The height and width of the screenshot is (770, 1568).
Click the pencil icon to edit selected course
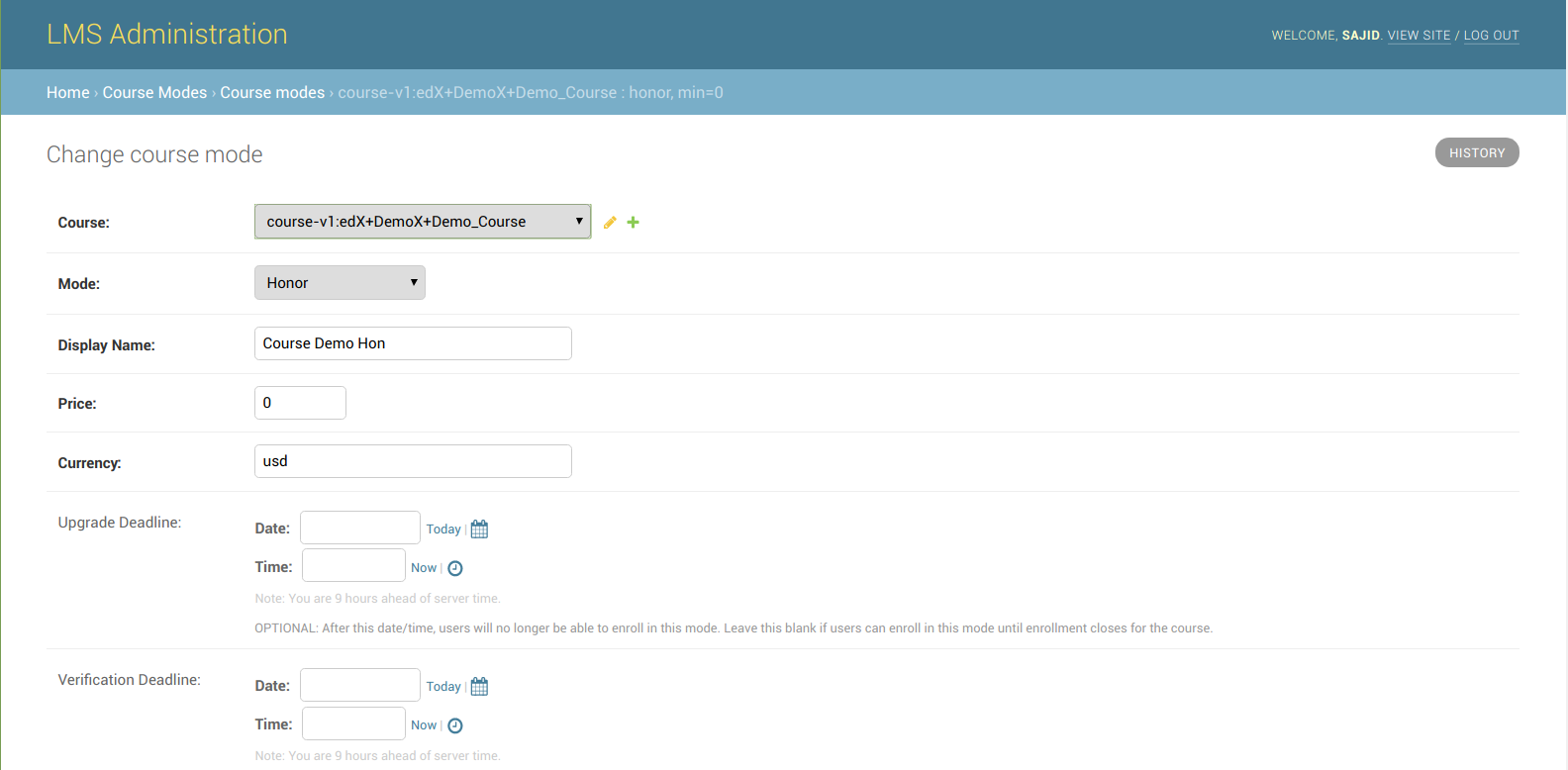(x=610, y=223)
